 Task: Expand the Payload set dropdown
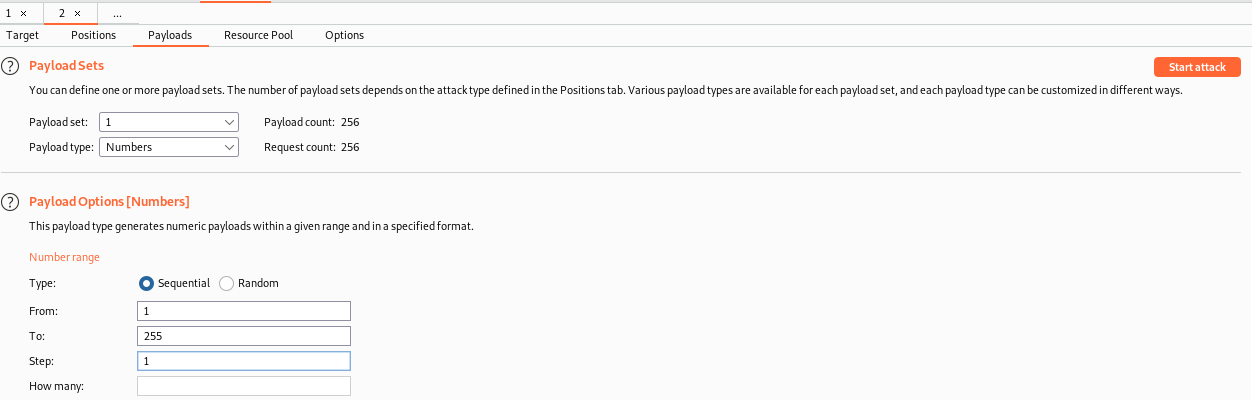(169, 122)
